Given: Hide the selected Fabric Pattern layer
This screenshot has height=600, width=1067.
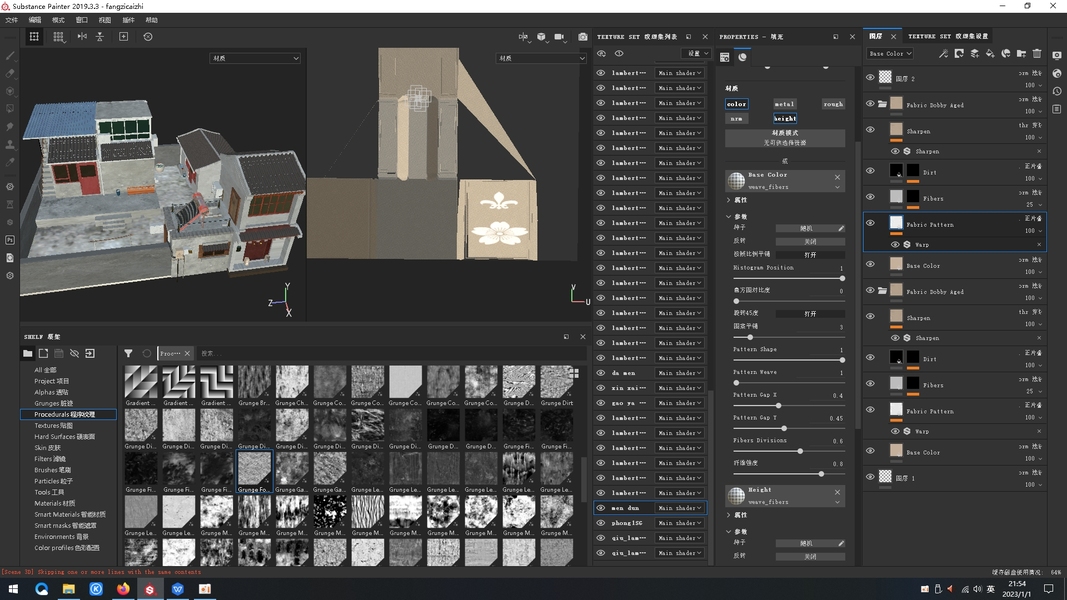Looking at the screenshot, I should pos(870,223).
